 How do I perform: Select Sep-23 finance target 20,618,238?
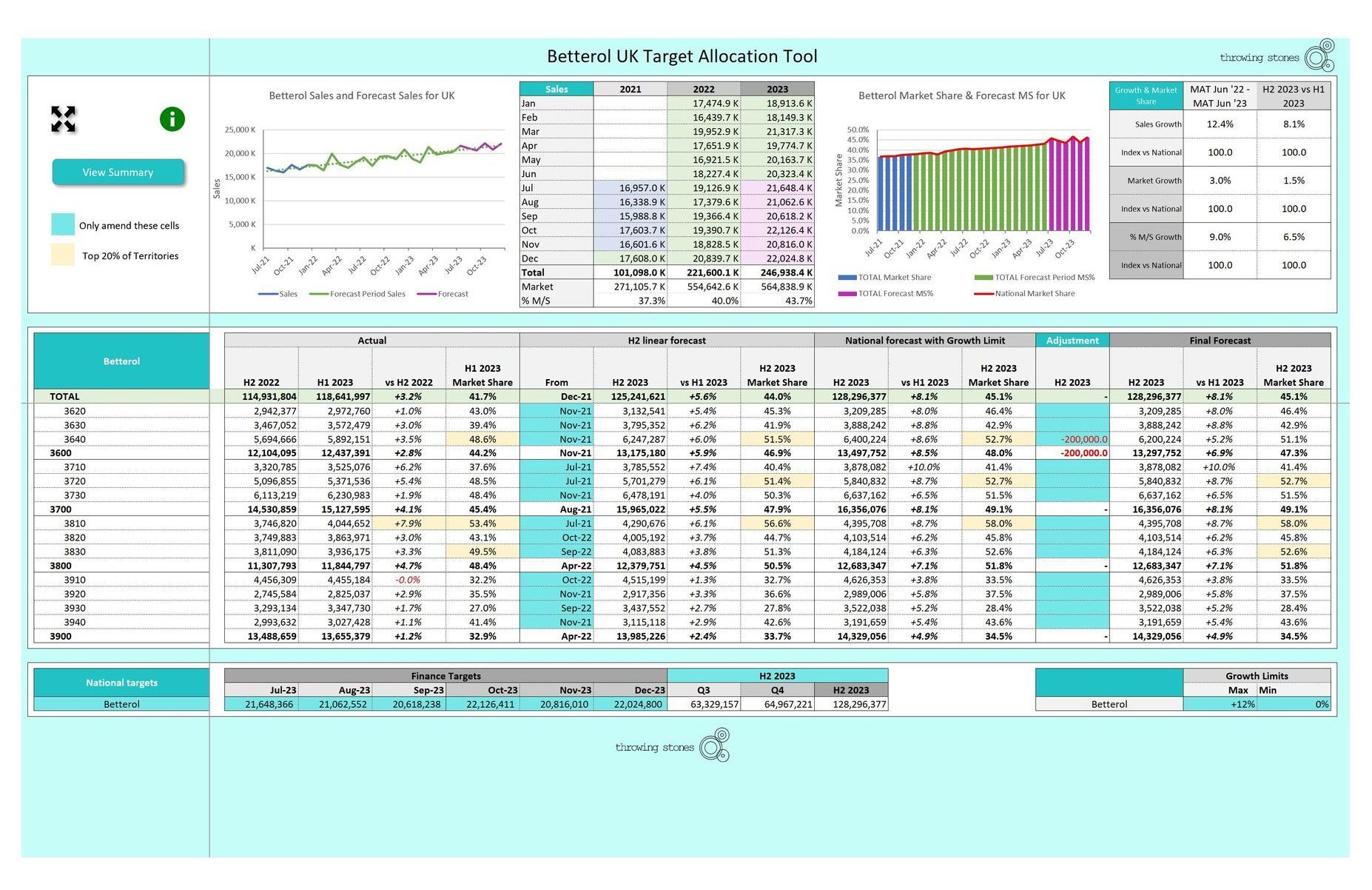pos(409,704)
